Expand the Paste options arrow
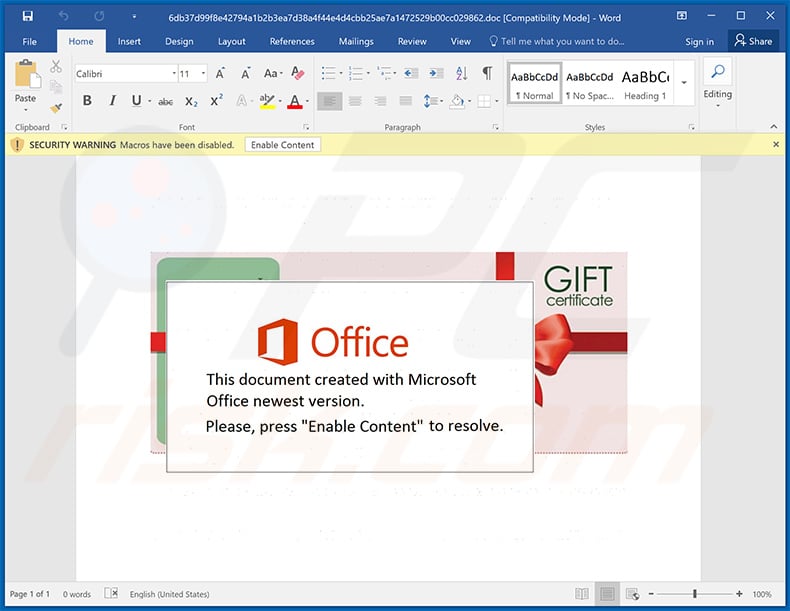The width and height of the screenshot is (790, 611). pos(25,110)
